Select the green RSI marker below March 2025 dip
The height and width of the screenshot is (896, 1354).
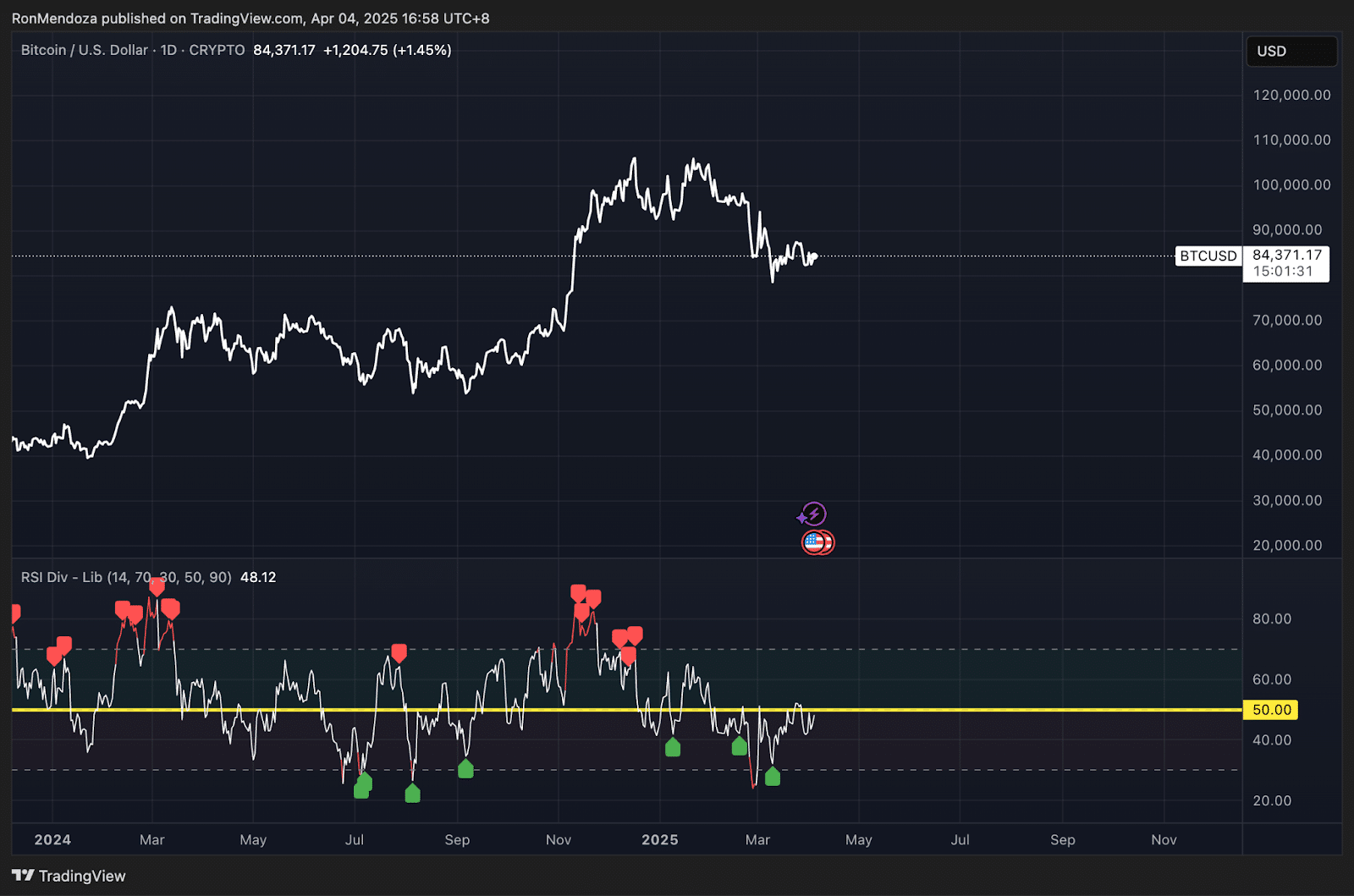pos(772,777)
